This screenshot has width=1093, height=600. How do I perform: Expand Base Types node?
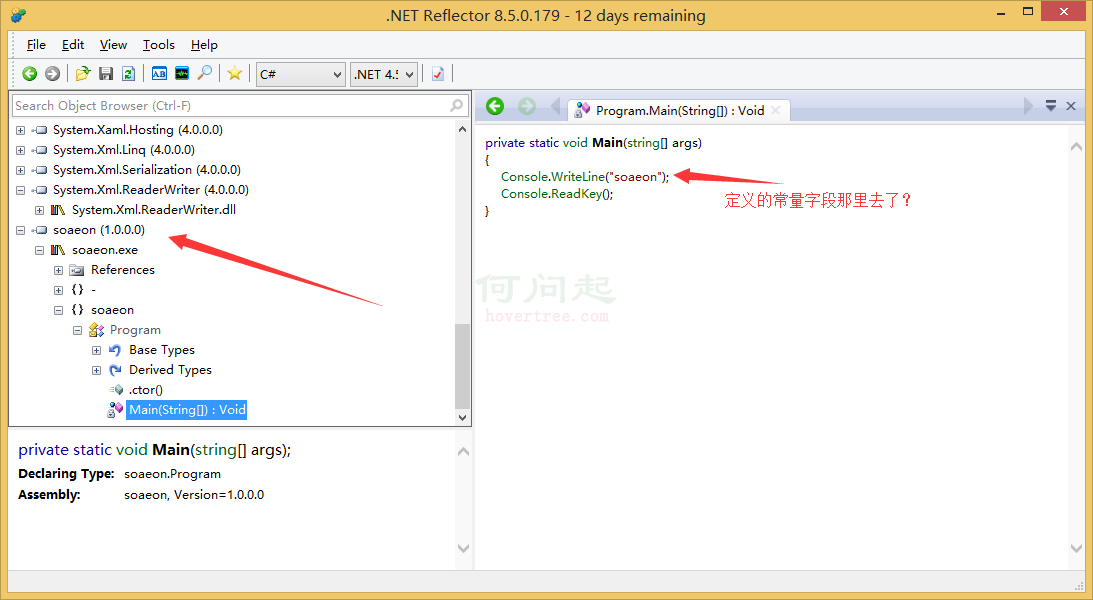tap(96, 351)
